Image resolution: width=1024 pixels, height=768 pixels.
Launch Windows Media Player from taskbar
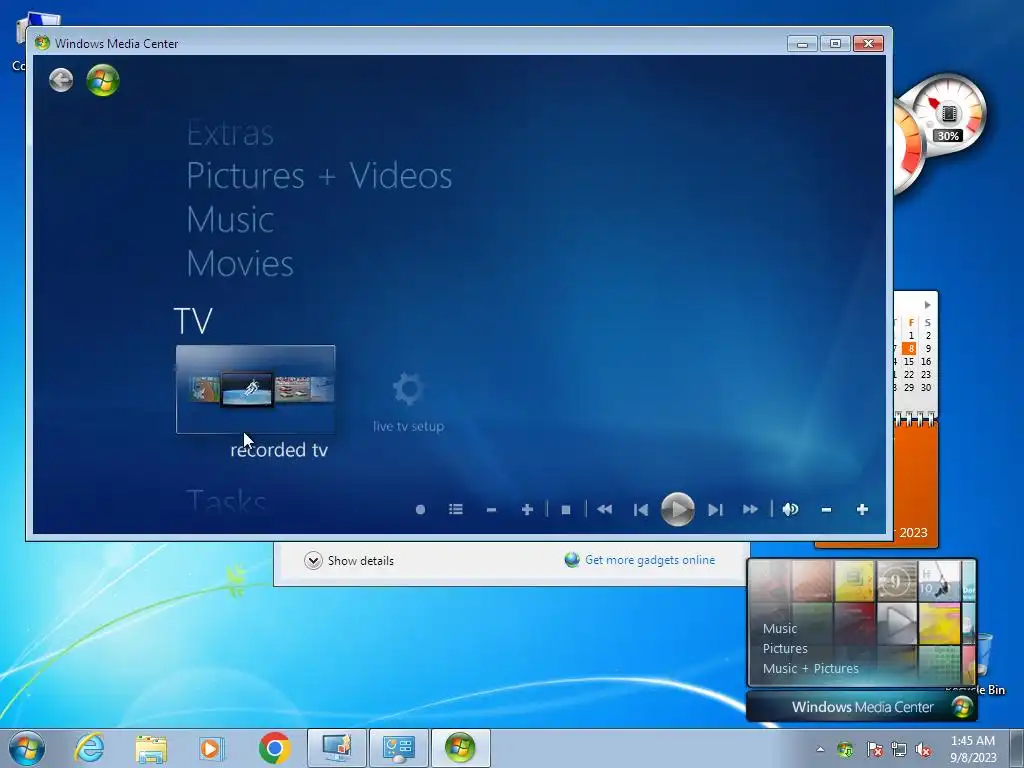click(x=211, y=748)
